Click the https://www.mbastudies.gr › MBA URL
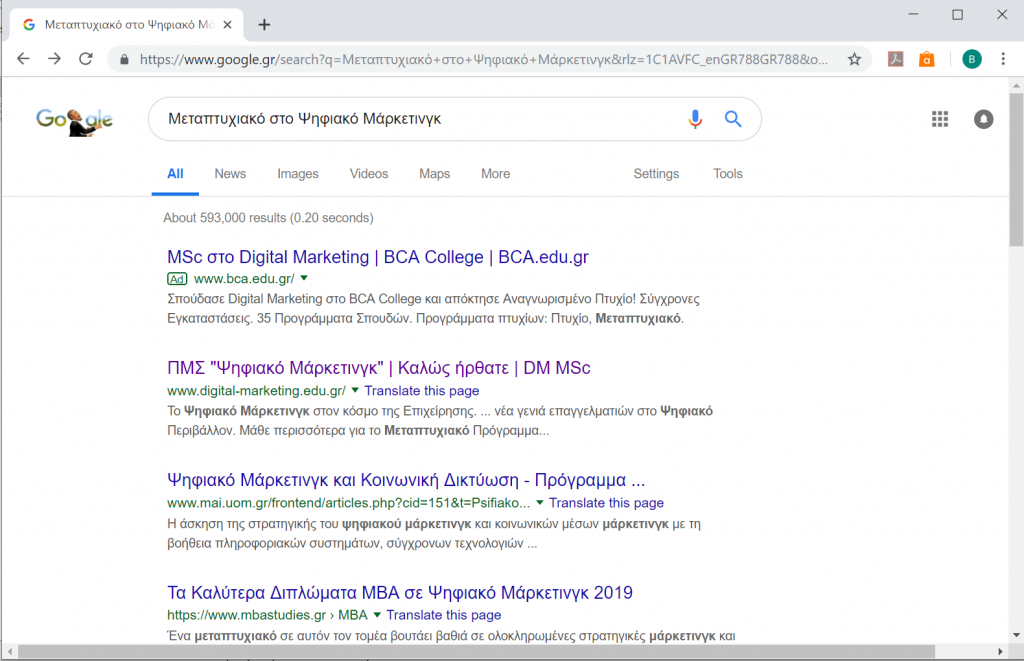The height and width of the screenshot is (661, 1024). [267, 615]
